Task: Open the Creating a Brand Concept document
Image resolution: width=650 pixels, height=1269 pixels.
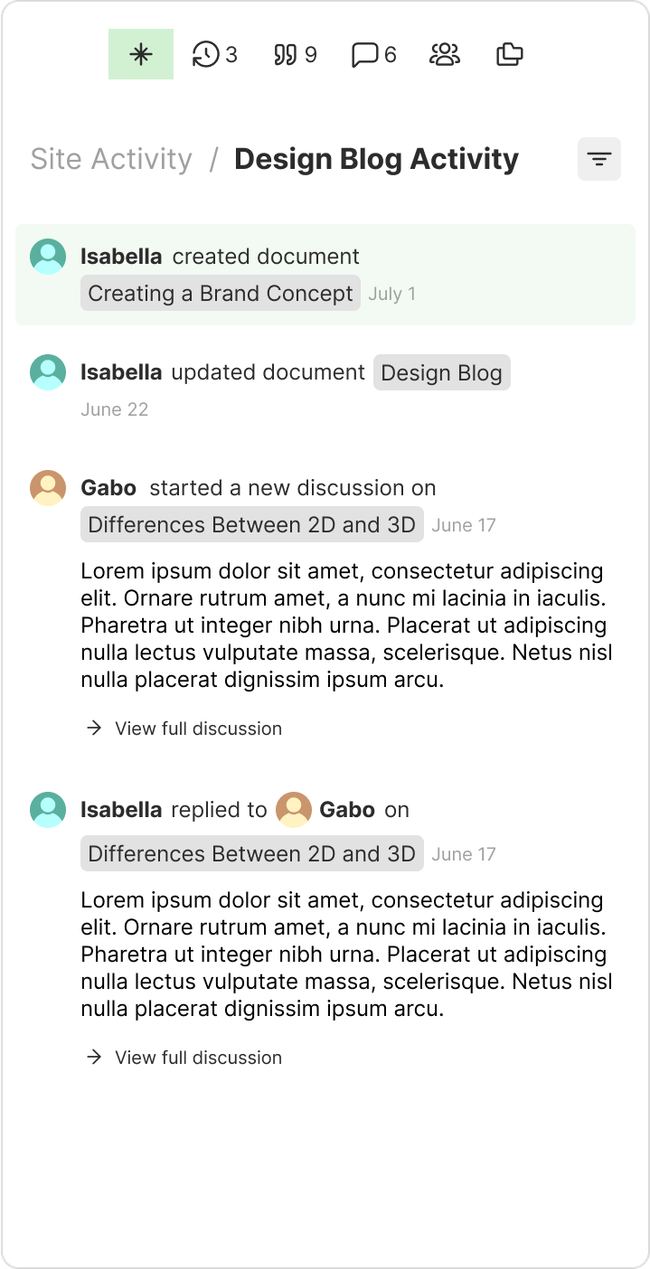Action: [x=220, y=293]
